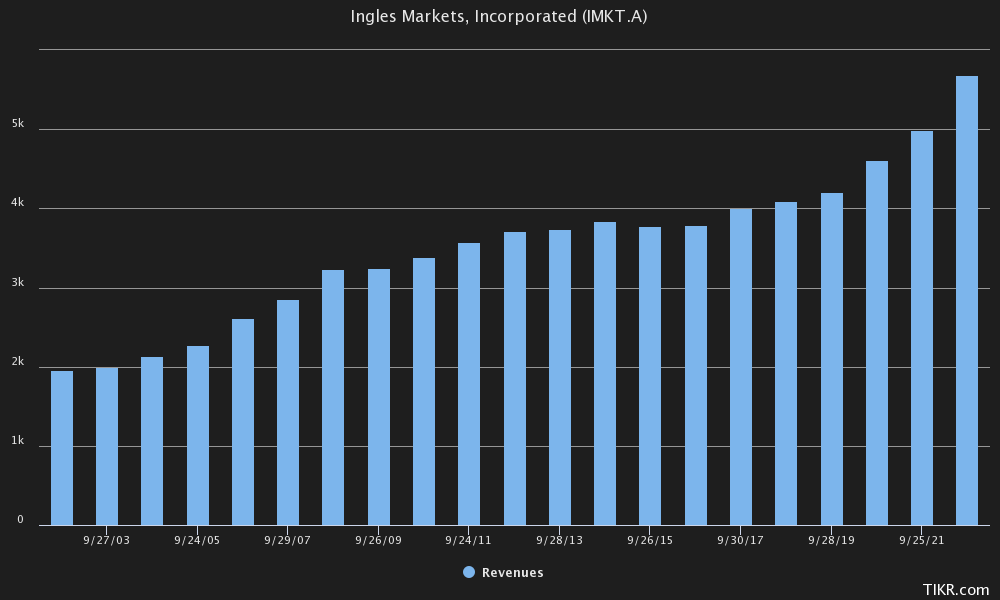The image size is (1000, 600).
Task: Select the revenue bar for 9/26/09
Action: point(379,397)
